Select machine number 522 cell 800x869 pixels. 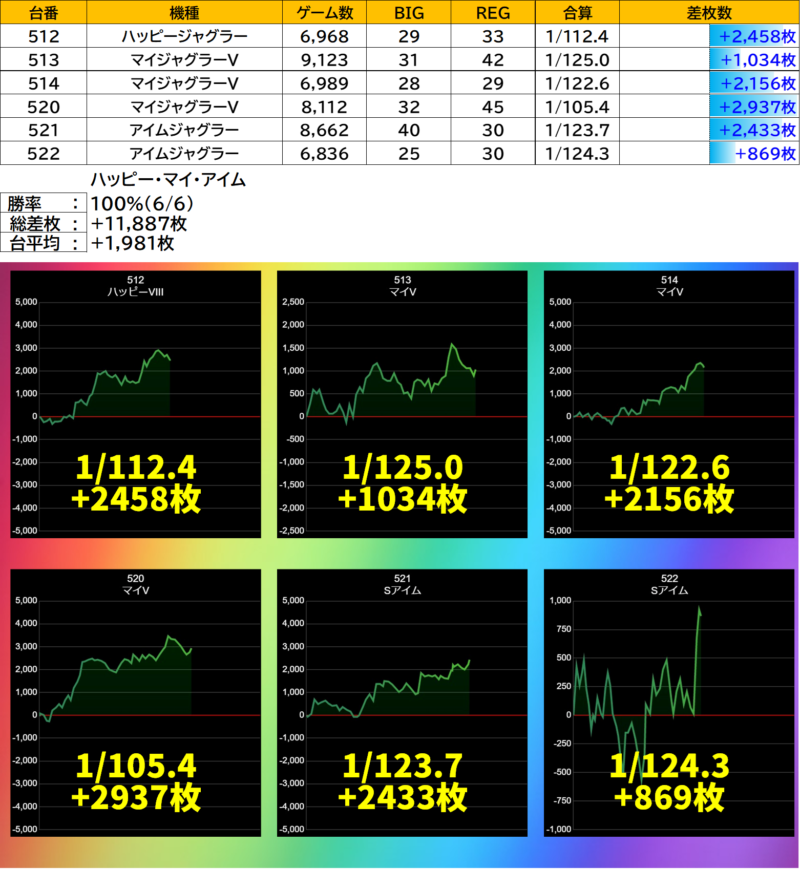tap(43, 154)
